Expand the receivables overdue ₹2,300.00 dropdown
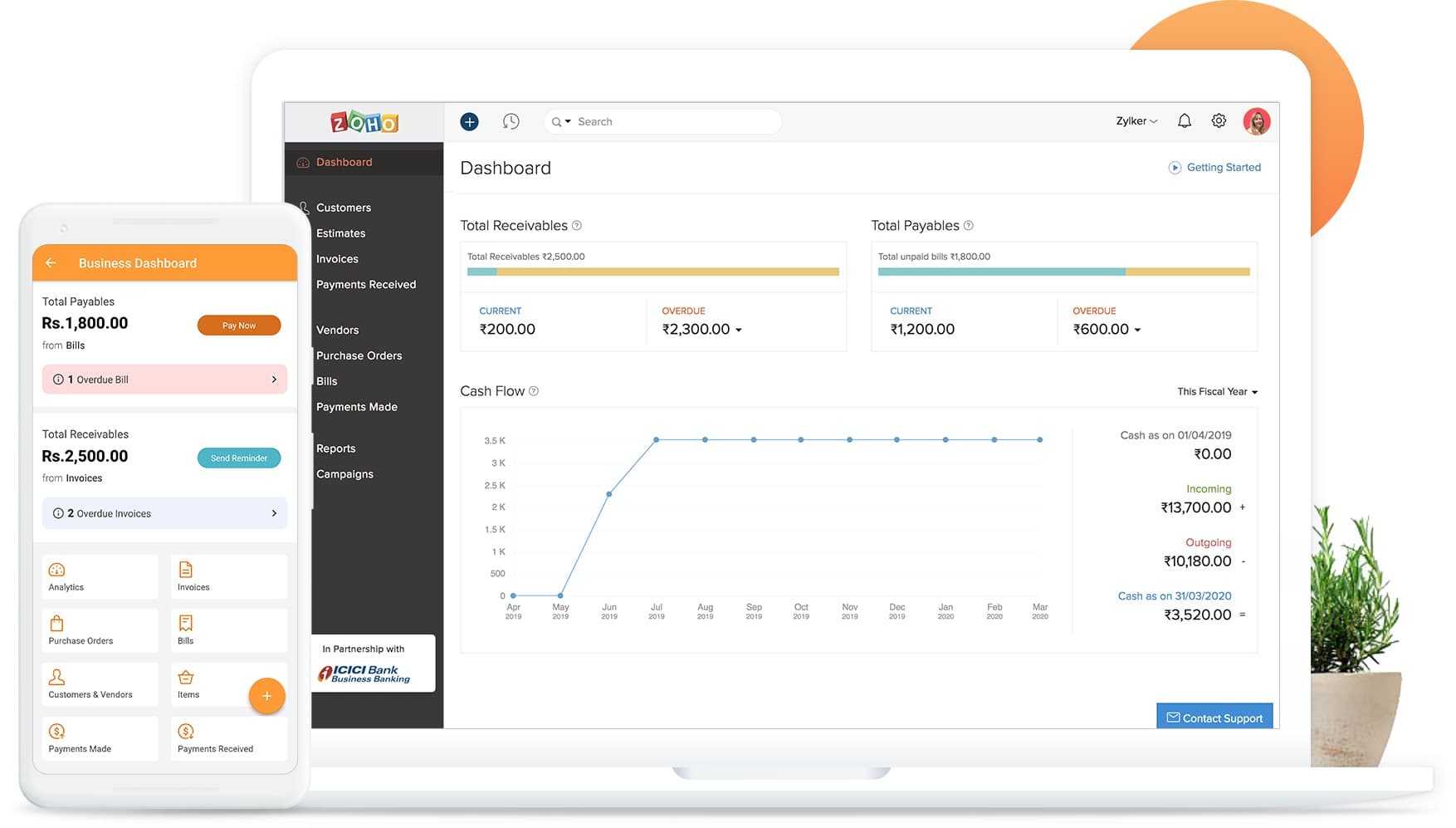The image size is (1456, 828). (738, 330)
